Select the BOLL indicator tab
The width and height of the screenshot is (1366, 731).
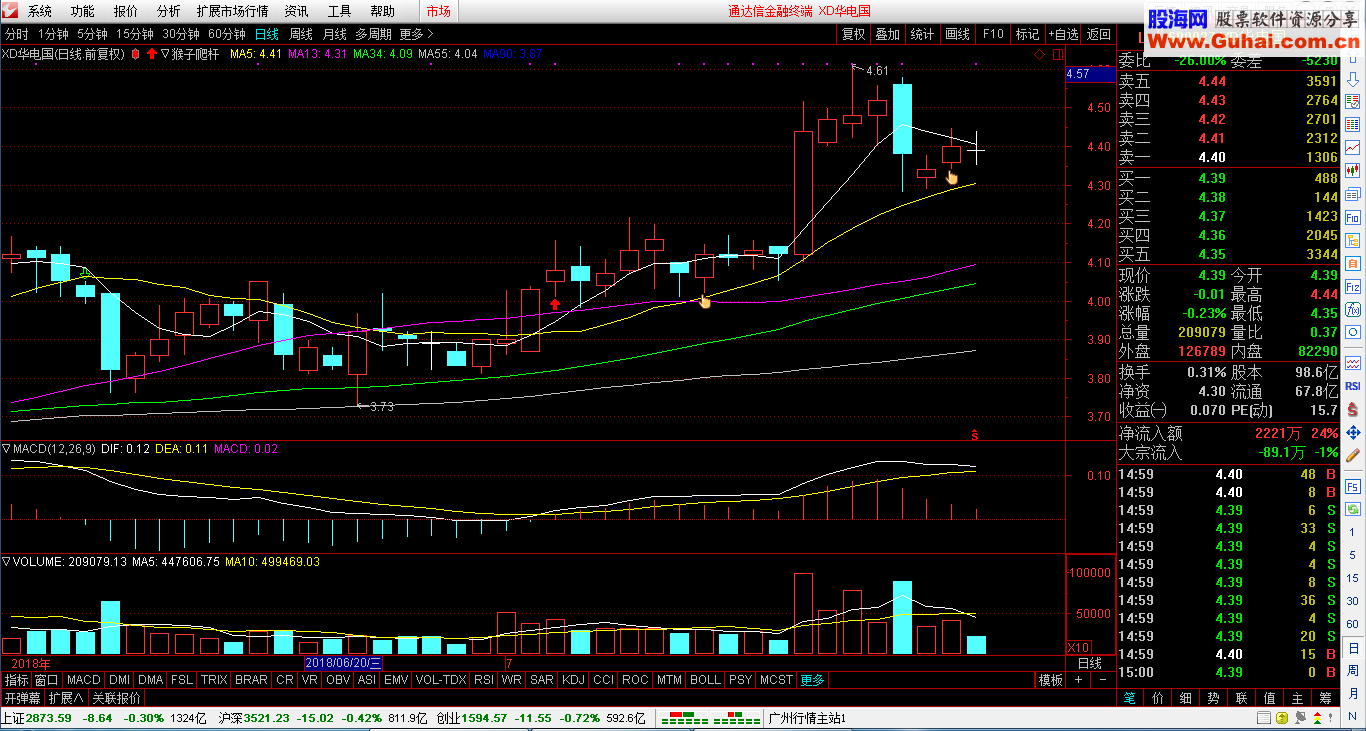pos(705,680)
